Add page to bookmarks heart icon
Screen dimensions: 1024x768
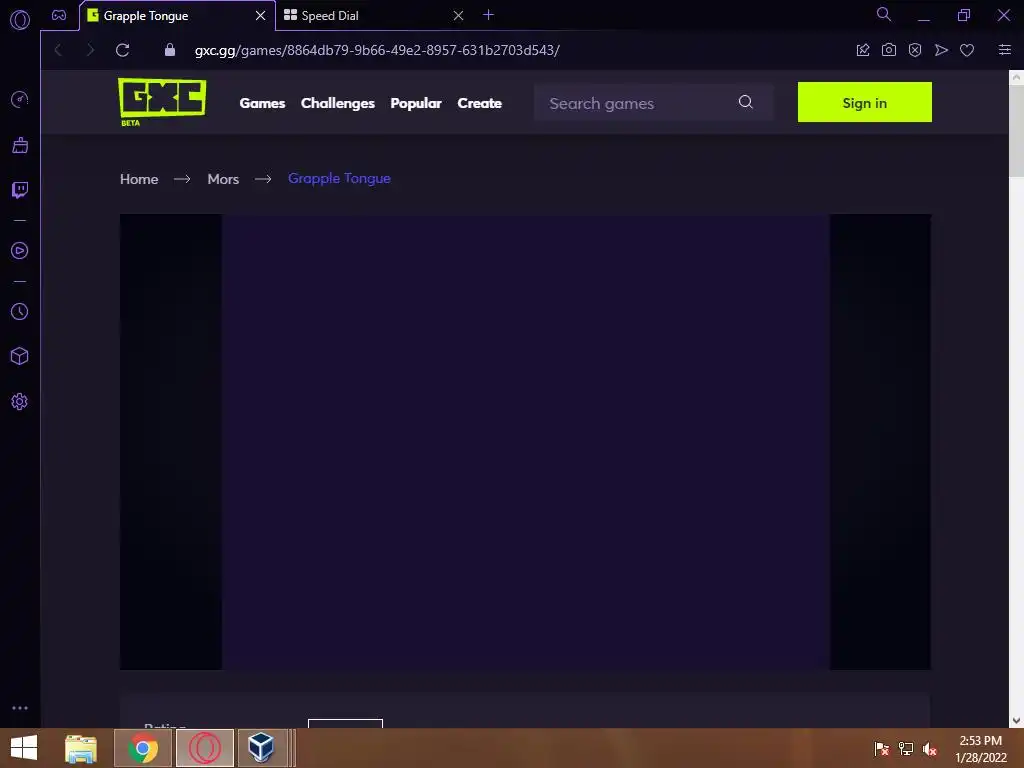point(967,50)
